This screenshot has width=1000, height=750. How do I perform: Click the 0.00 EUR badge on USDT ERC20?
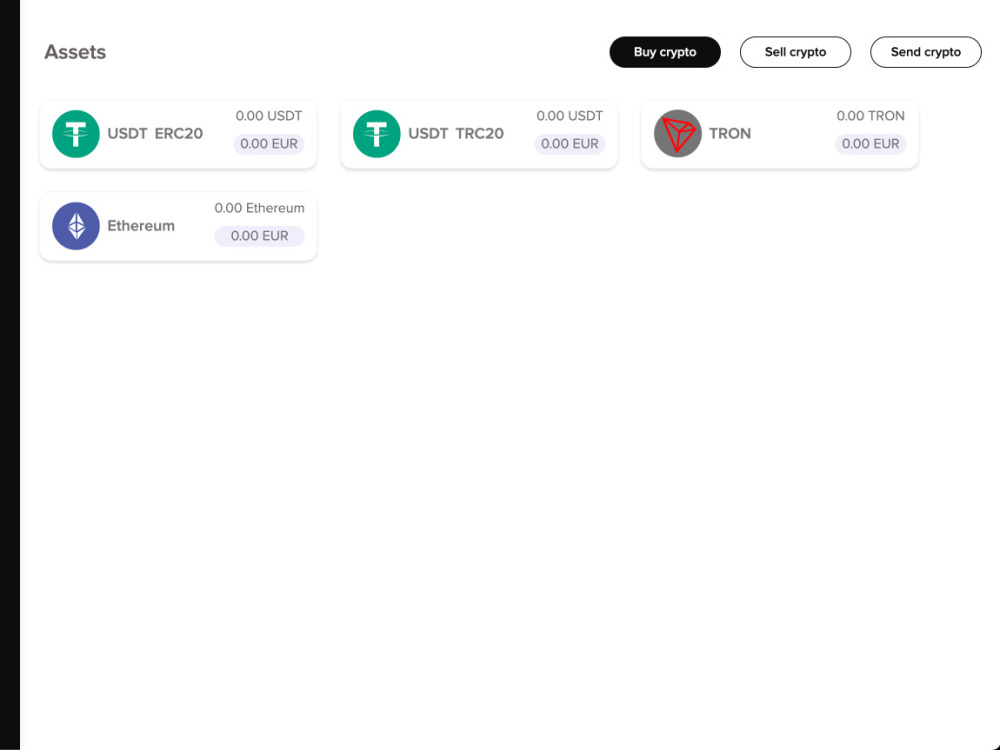click(x=269, y=144)
